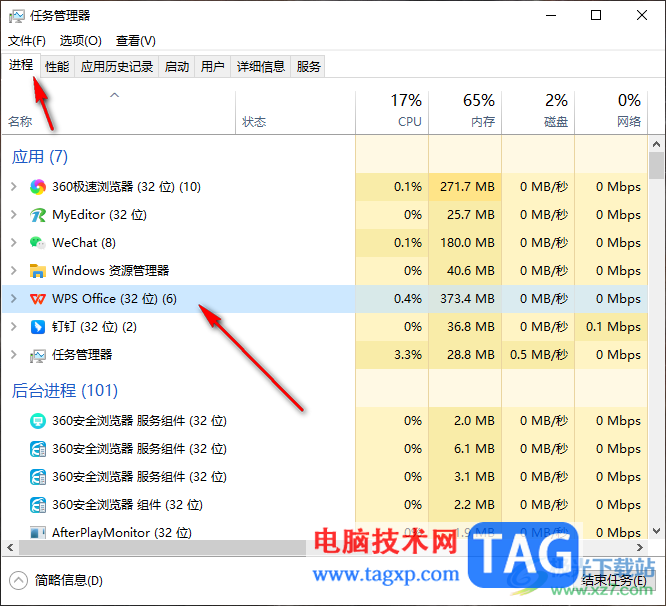This screenshot has height=606, width=666.
Task: Click the AfterPlayMonitor process icon
Action: pos(38,533)
